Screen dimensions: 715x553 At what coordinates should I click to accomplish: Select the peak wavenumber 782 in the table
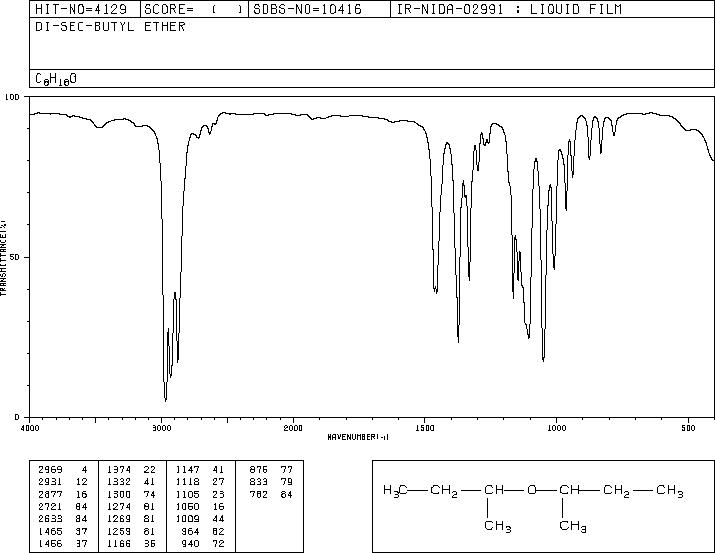[259, 494]
